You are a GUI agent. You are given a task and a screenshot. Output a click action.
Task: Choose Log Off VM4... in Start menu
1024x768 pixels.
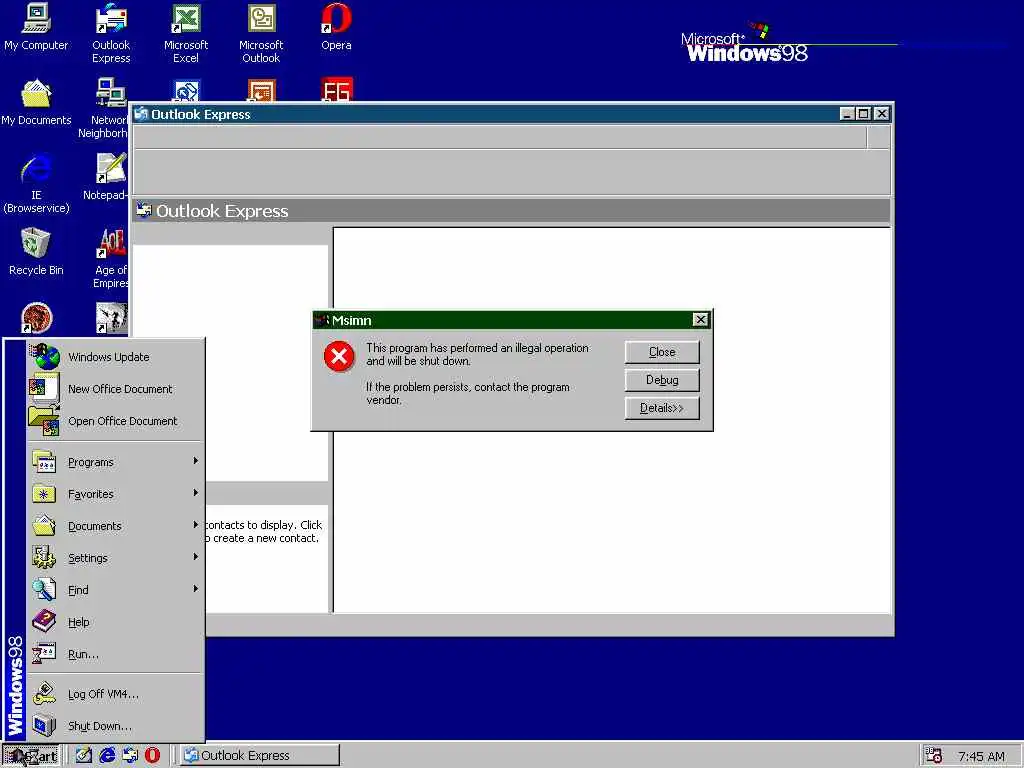(x=116, y=694)
